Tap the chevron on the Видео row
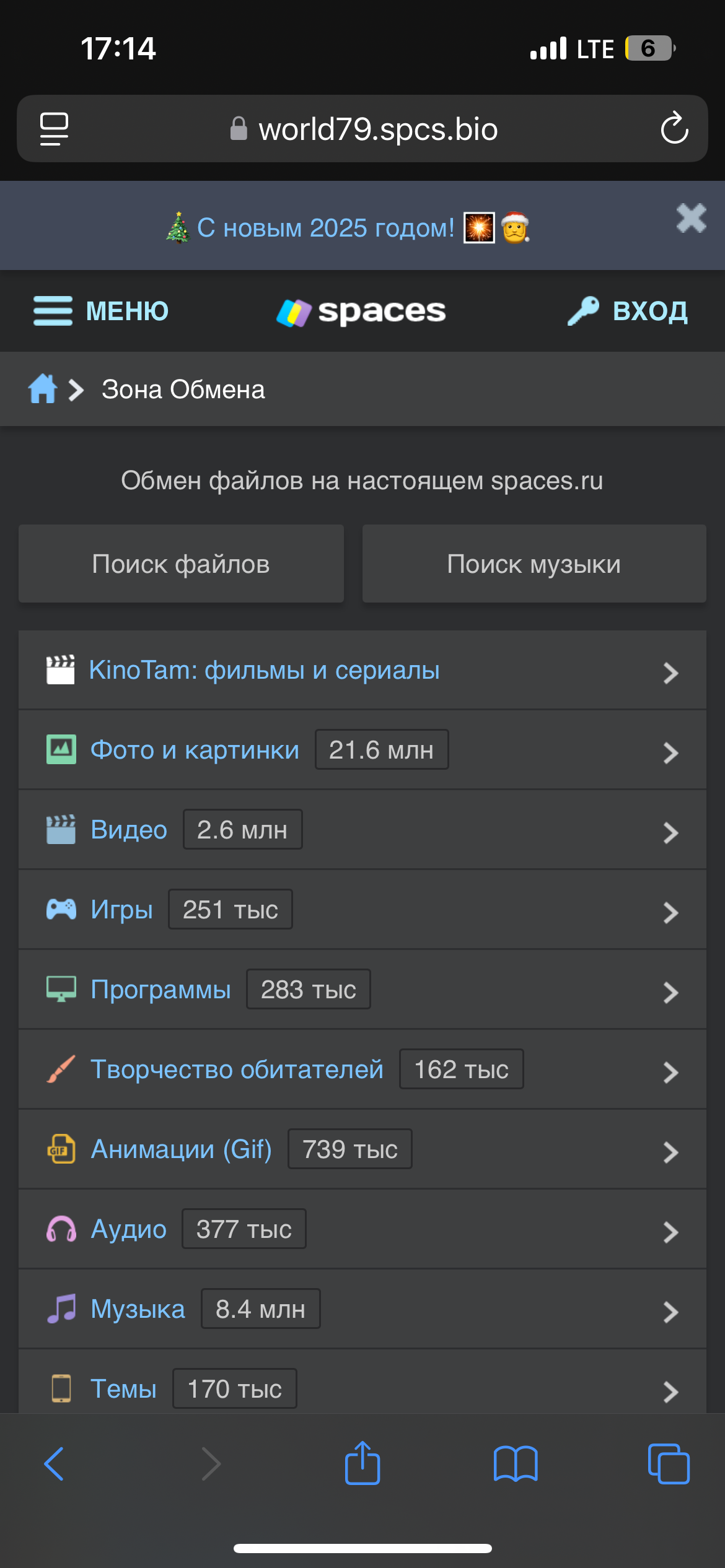The height and width of the screenshot is (1568, 725). point(670,832)
